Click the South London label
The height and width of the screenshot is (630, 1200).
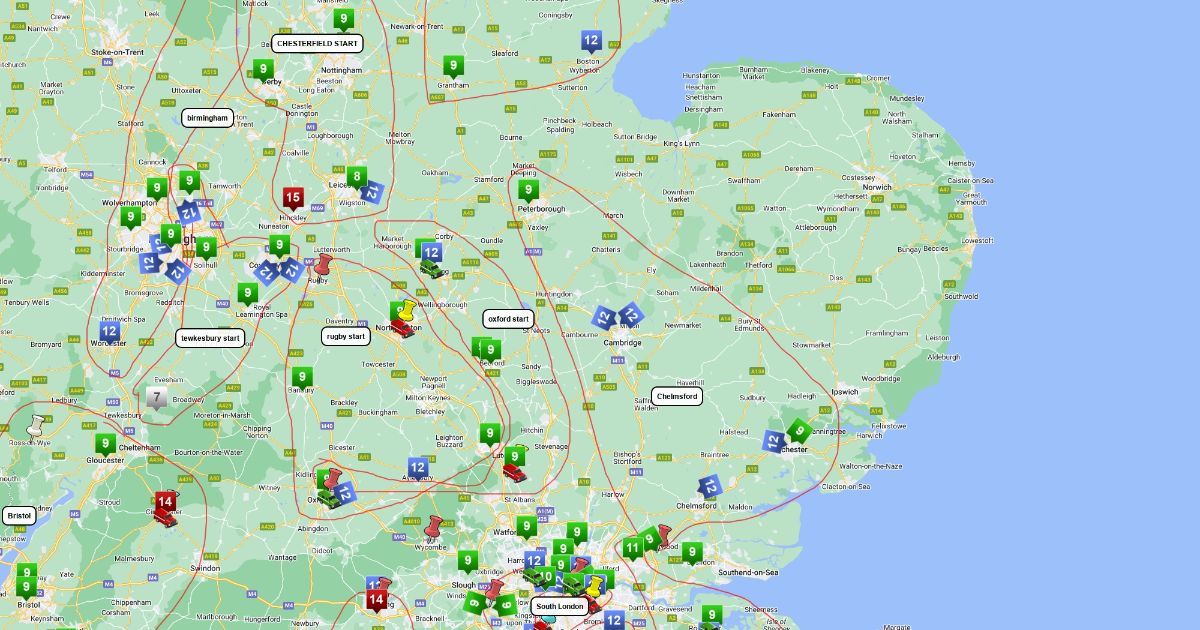(559, 606)
